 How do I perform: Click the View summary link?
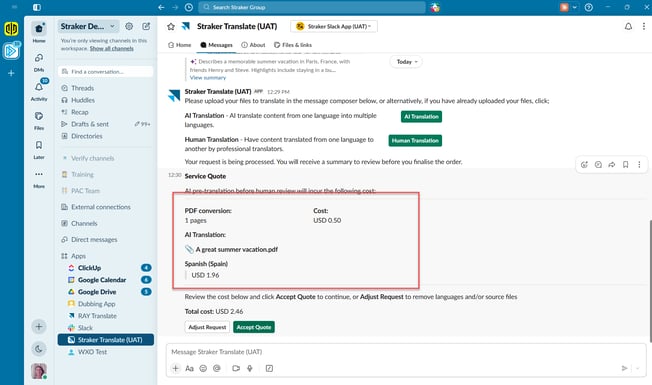click(208, 78)
